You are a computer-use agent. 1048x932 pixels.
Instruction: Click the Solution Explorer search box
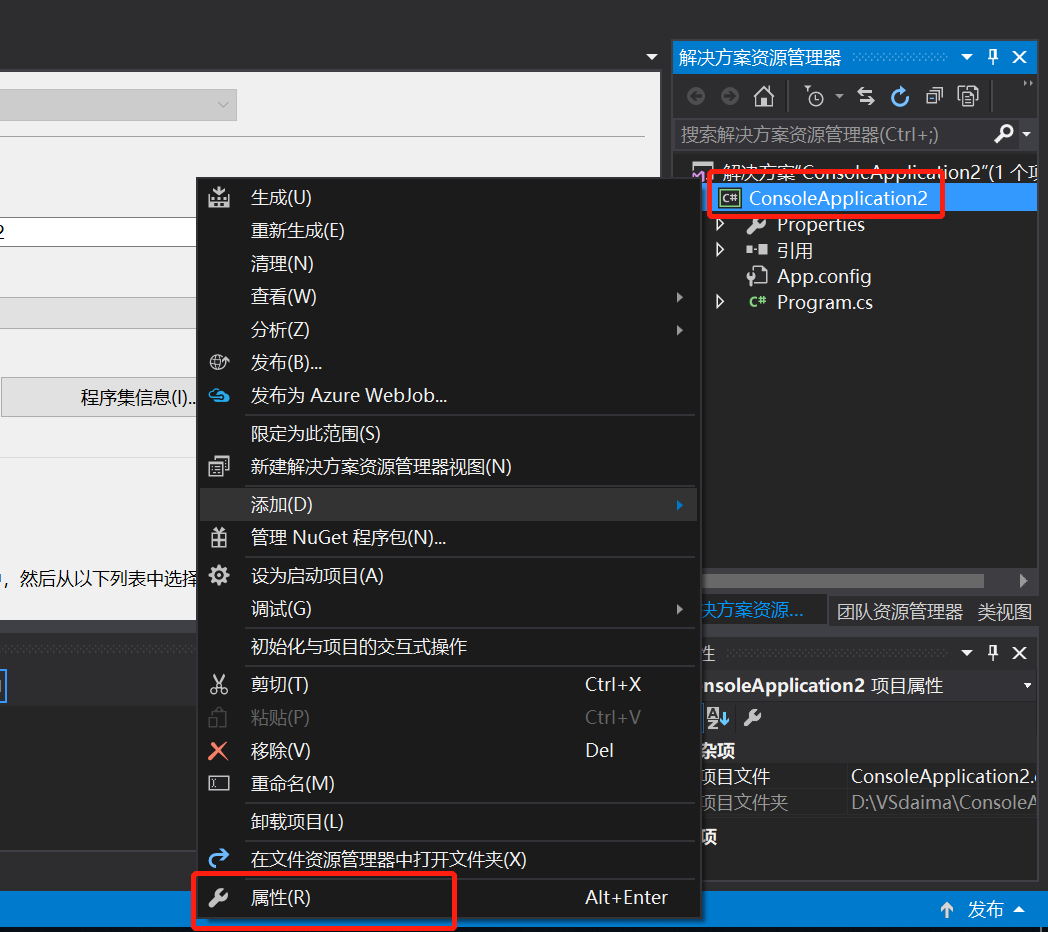(x=834, y=134)
